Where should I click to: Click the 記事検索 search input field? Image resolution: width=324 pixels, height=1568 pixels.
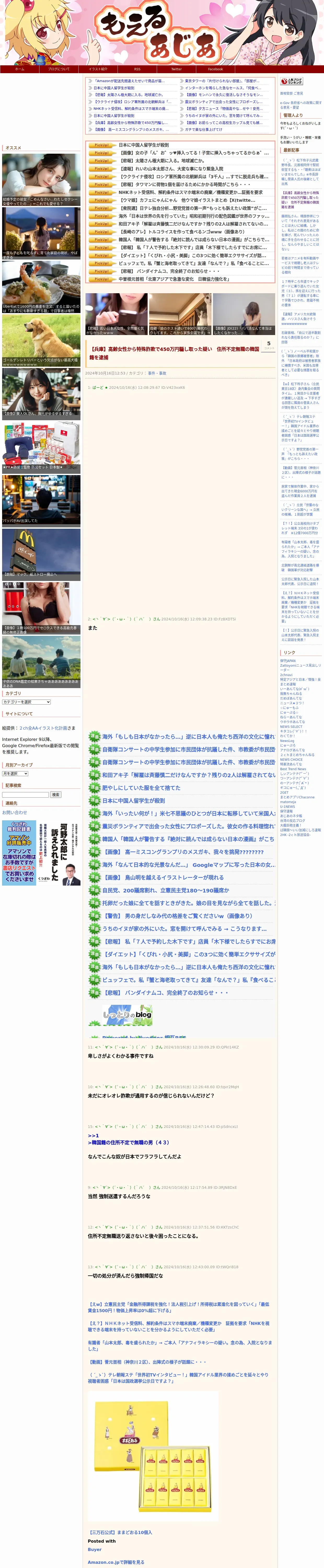pos(26,794)
